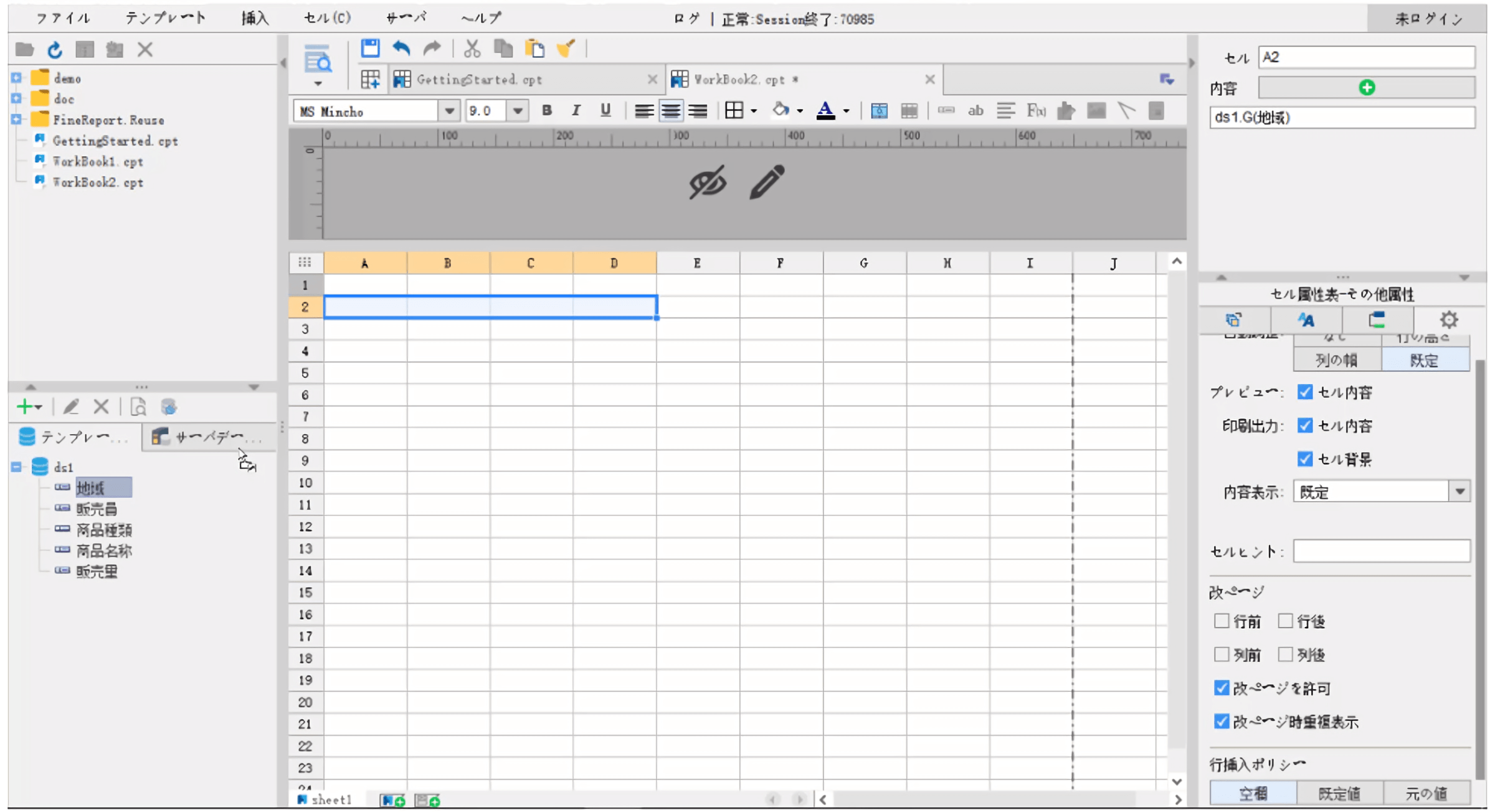Click the Save template icon

point(370,48)
